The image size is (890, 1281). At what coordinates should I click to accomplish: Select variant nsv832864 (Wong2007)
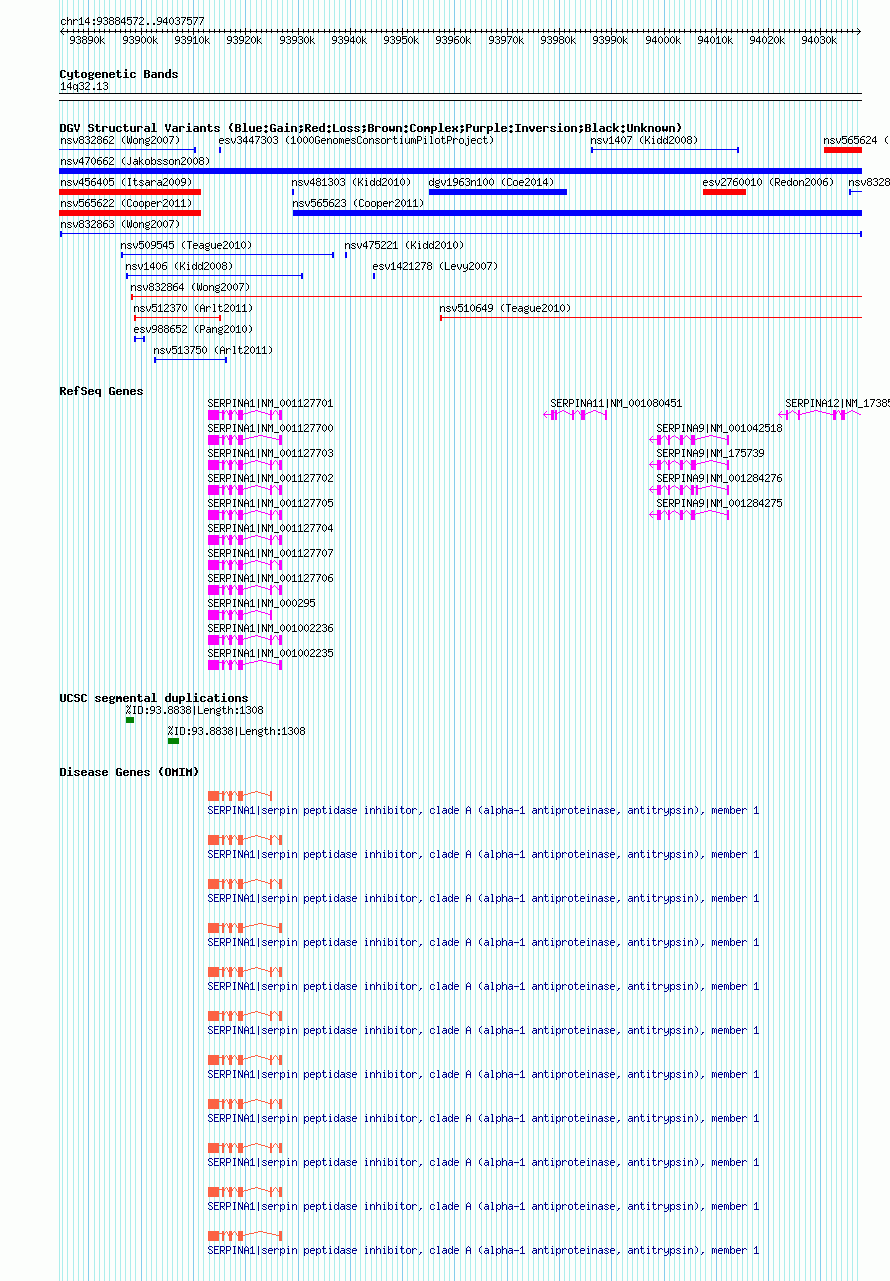pyautogui.click(x=190, y=288)
